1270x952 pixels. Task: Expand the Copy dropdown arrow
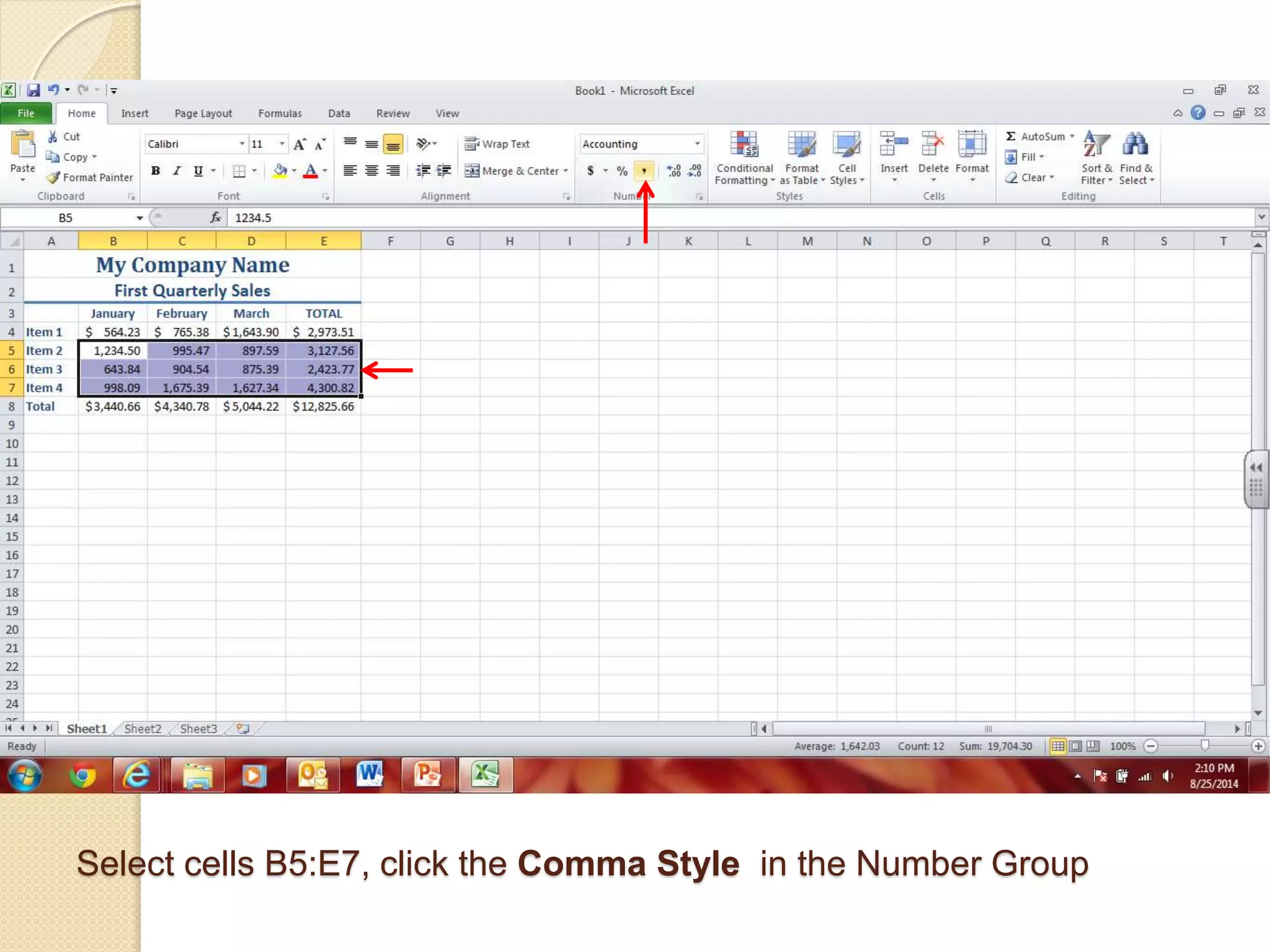coord(94,157)
